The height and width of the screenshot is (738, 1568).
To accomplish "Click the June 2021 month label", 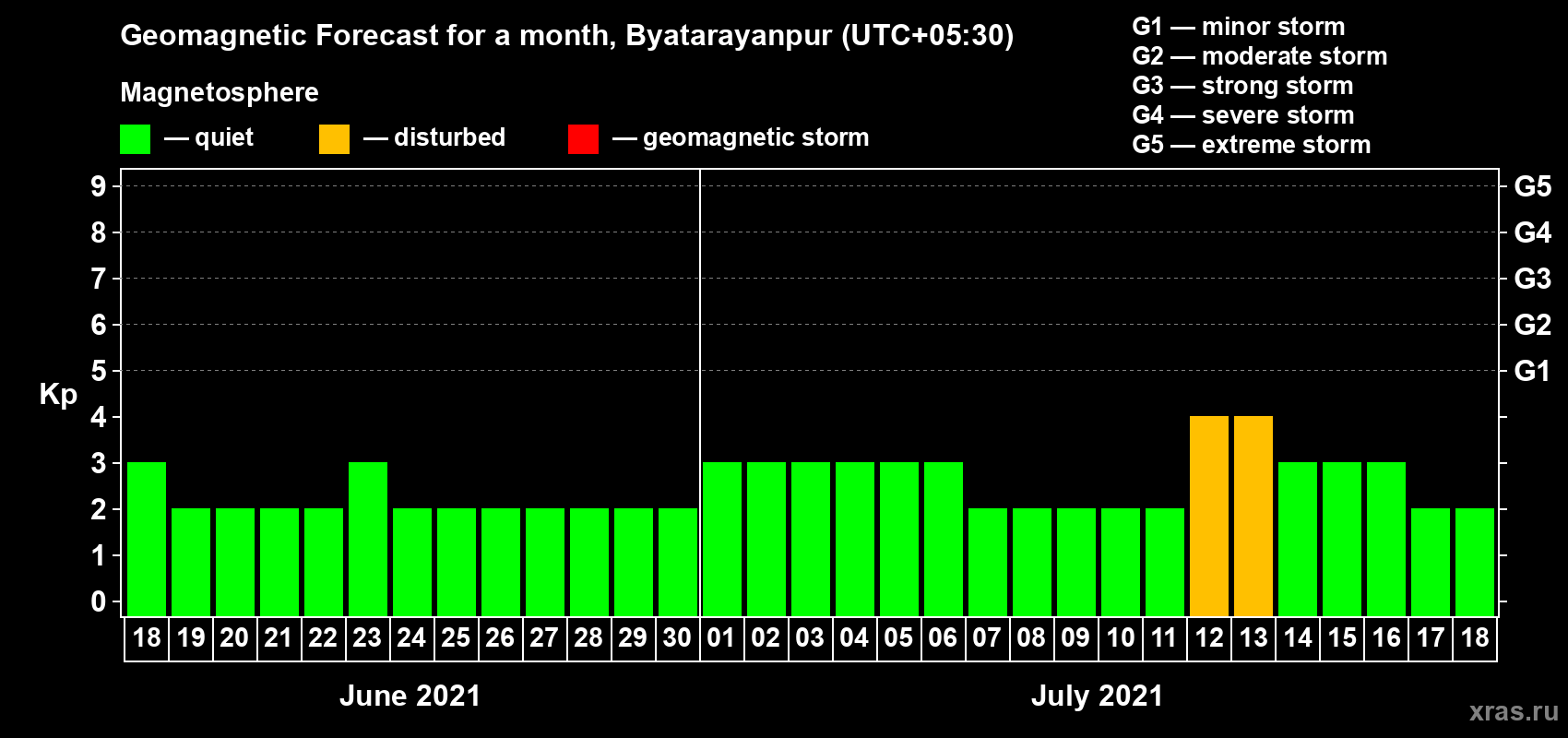I will pos(410,696).
